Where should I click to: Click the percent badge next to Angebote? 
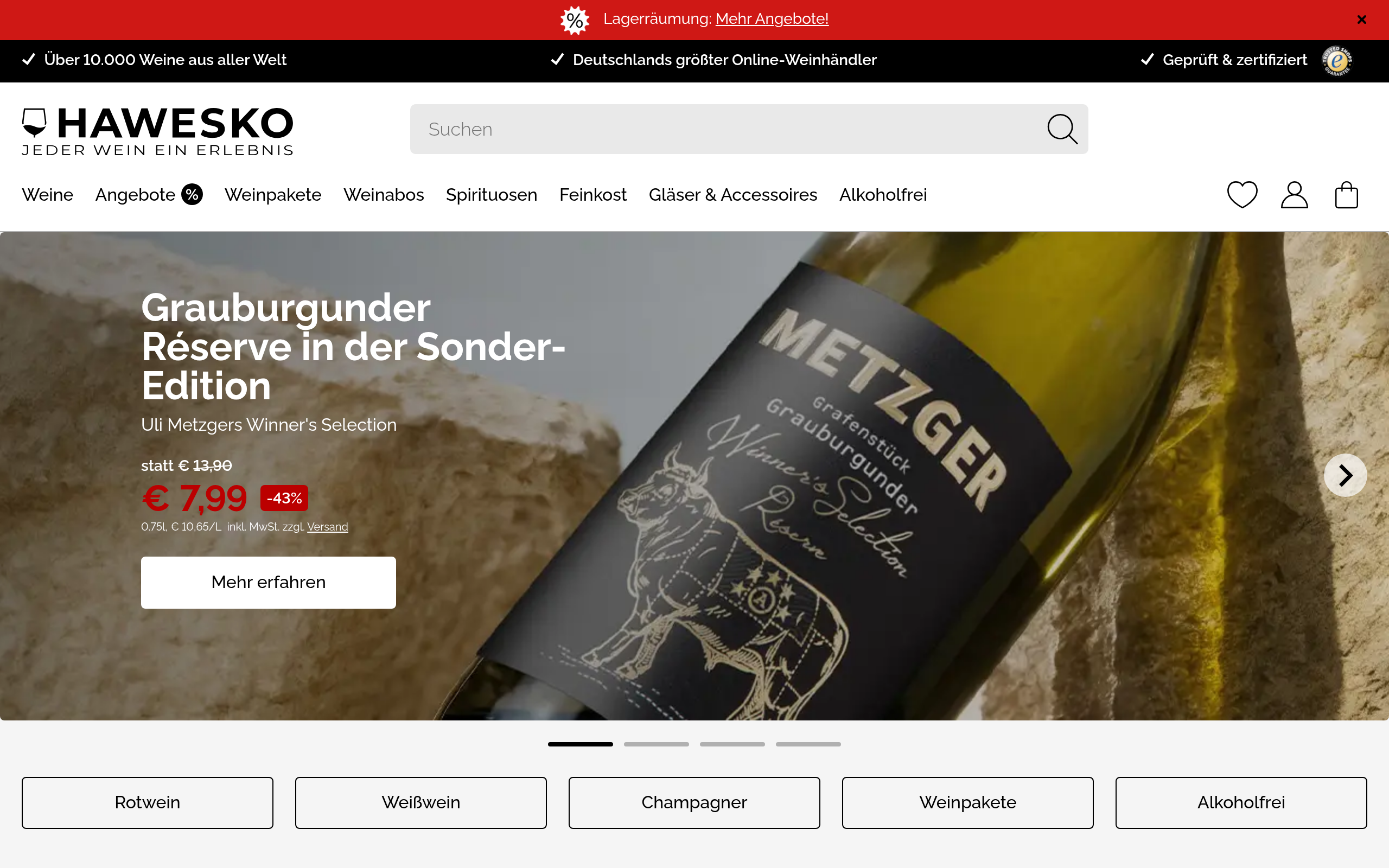(192, 195)
